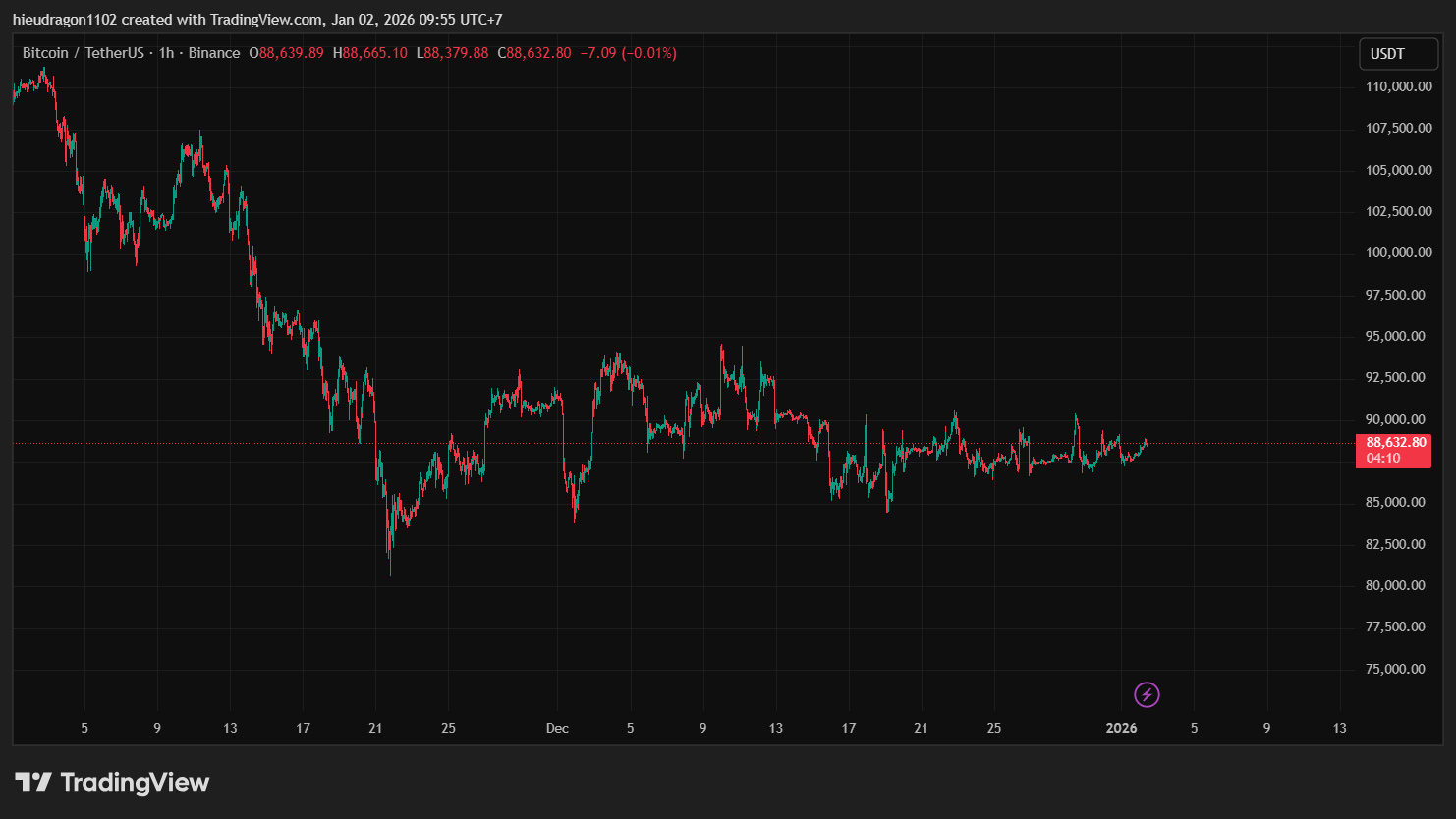1456x819 pixels.
Task: Click the 2026 label on time axis
Action: coord(1121,728)
